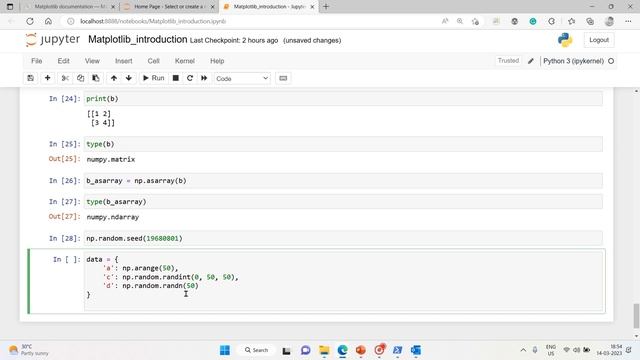
Task: Switch to Matplotlib documentation tab
Action: point(69,7)
